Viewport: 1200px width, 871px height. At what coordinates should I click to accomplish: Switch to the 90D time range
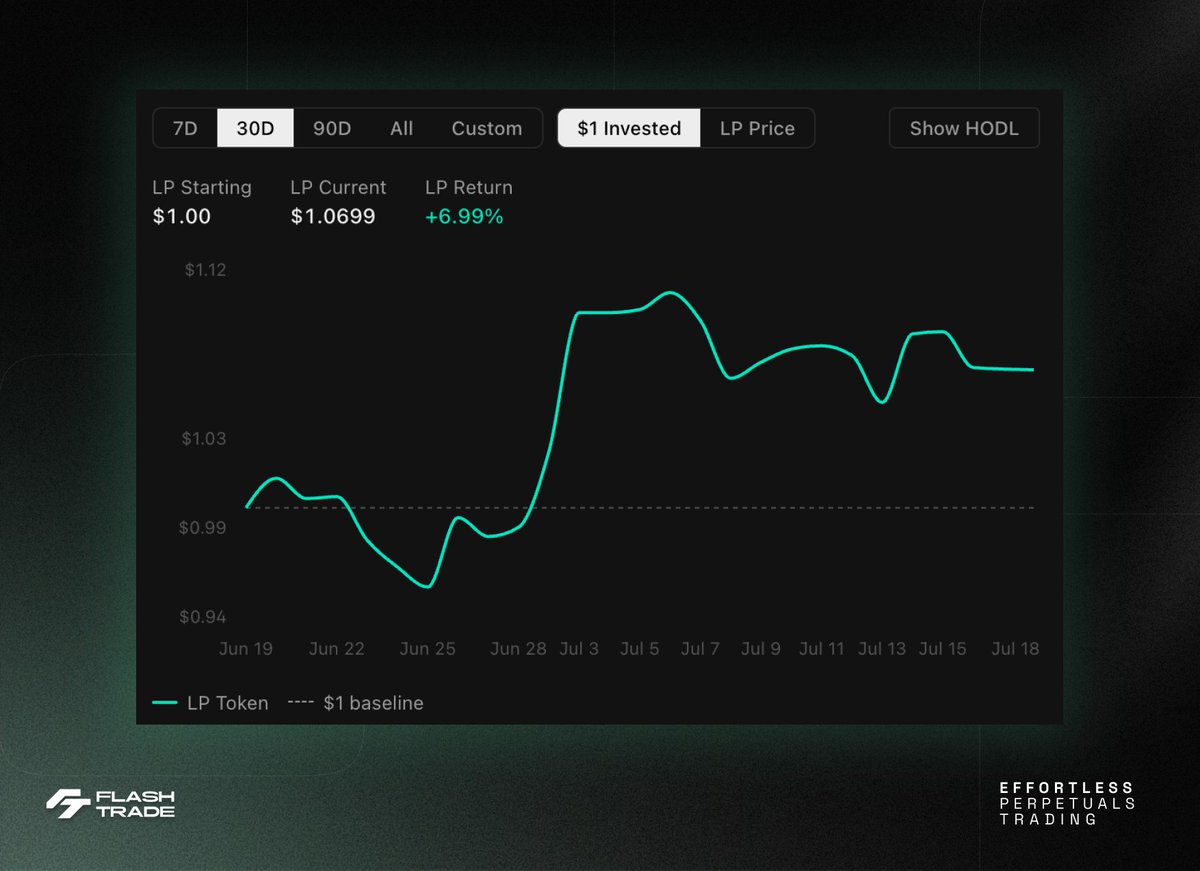[x=332, y=128]
